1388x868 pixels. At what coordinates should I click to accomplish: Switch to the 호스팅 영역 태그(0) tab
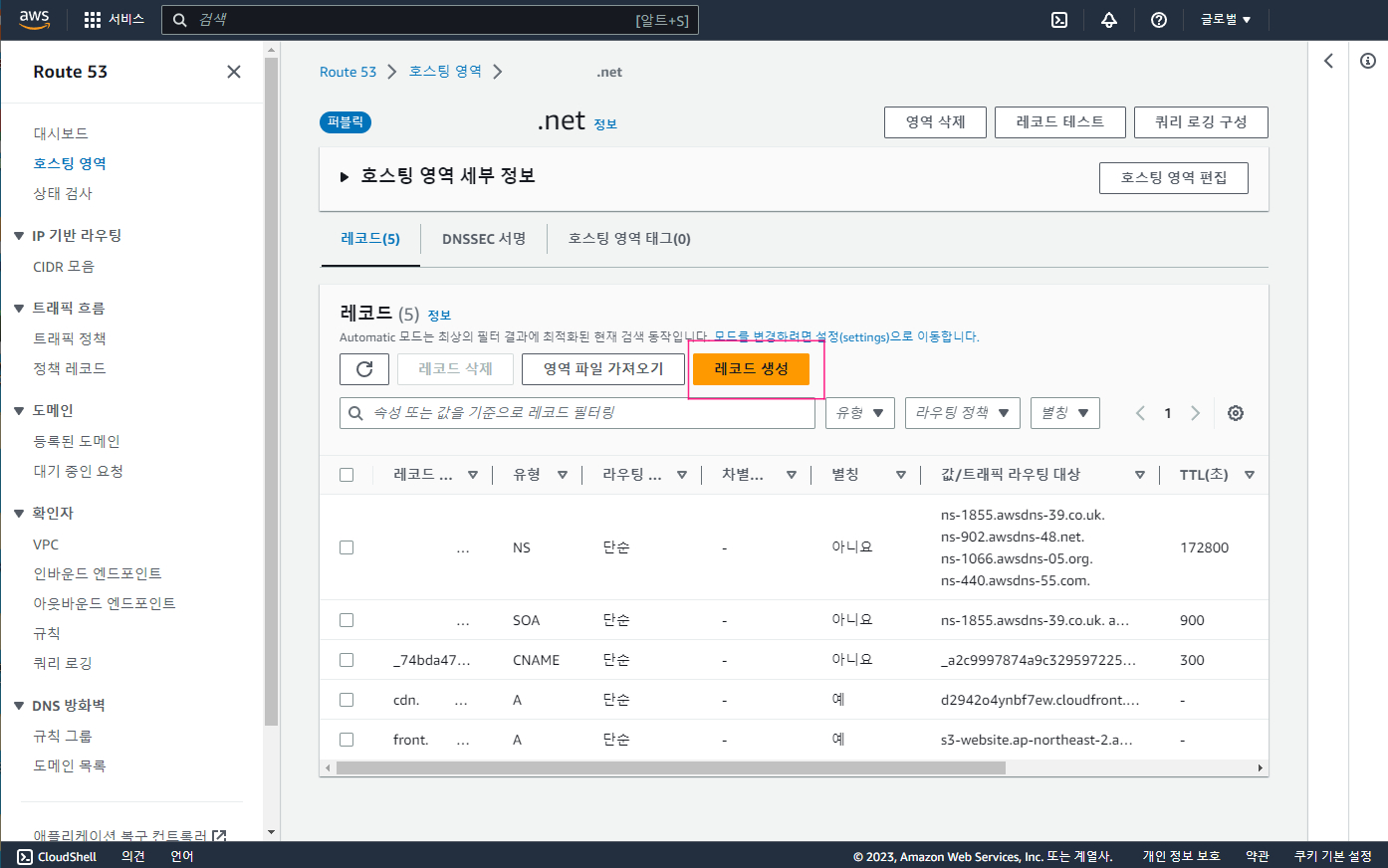[629, 239]
